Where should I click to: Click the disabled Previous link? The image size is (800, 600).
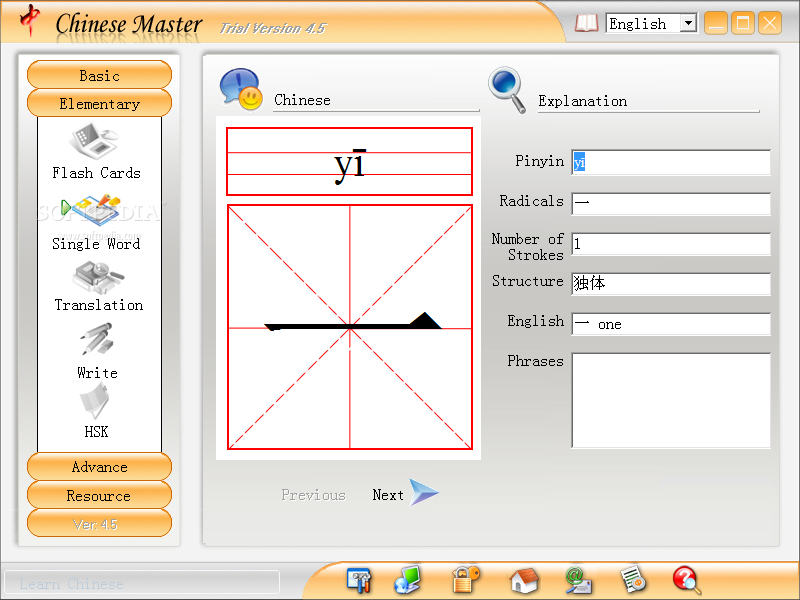pos(313,494)
